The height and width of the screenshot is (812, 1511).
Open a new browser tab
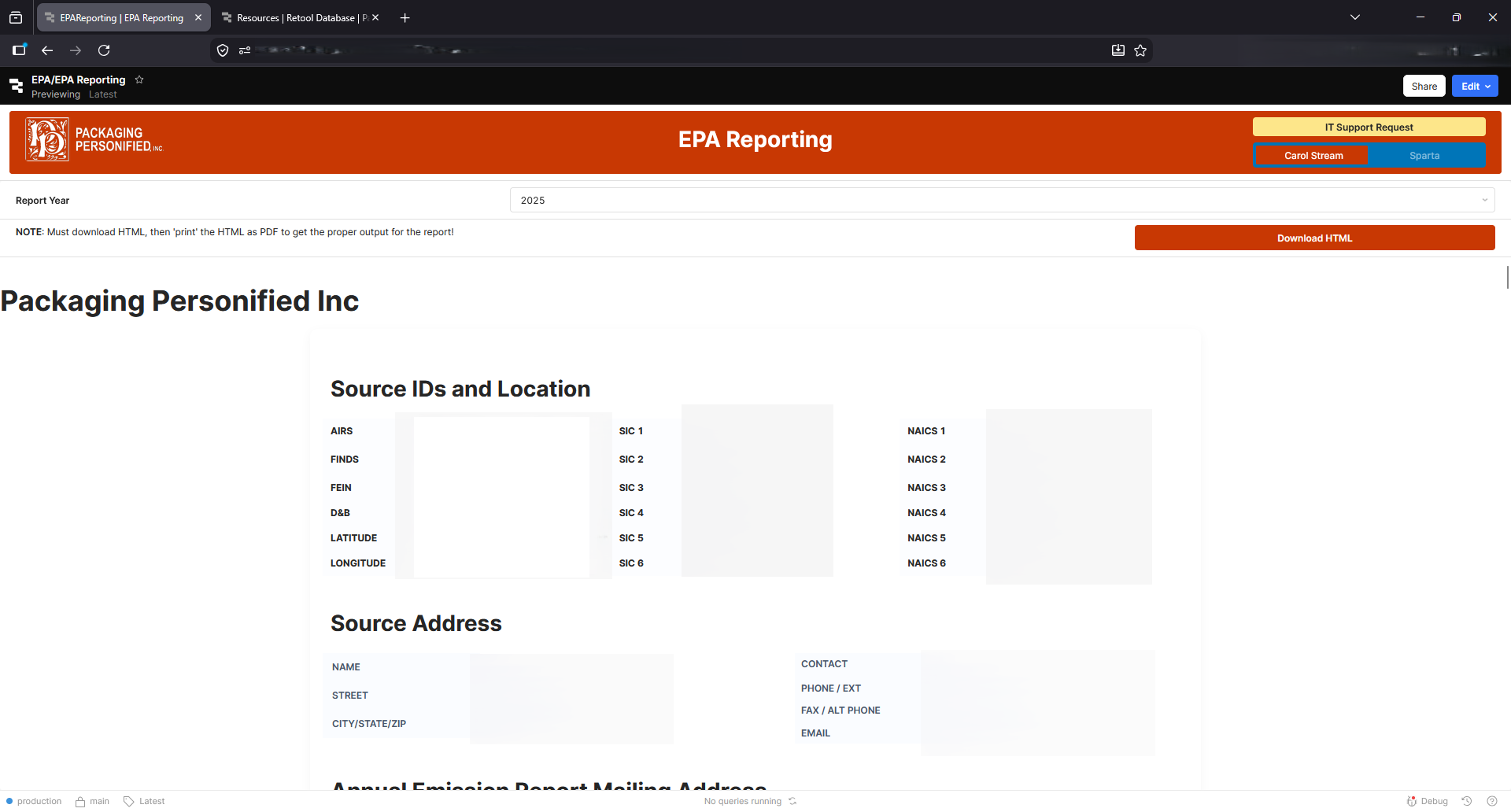(x=405, y=17)
